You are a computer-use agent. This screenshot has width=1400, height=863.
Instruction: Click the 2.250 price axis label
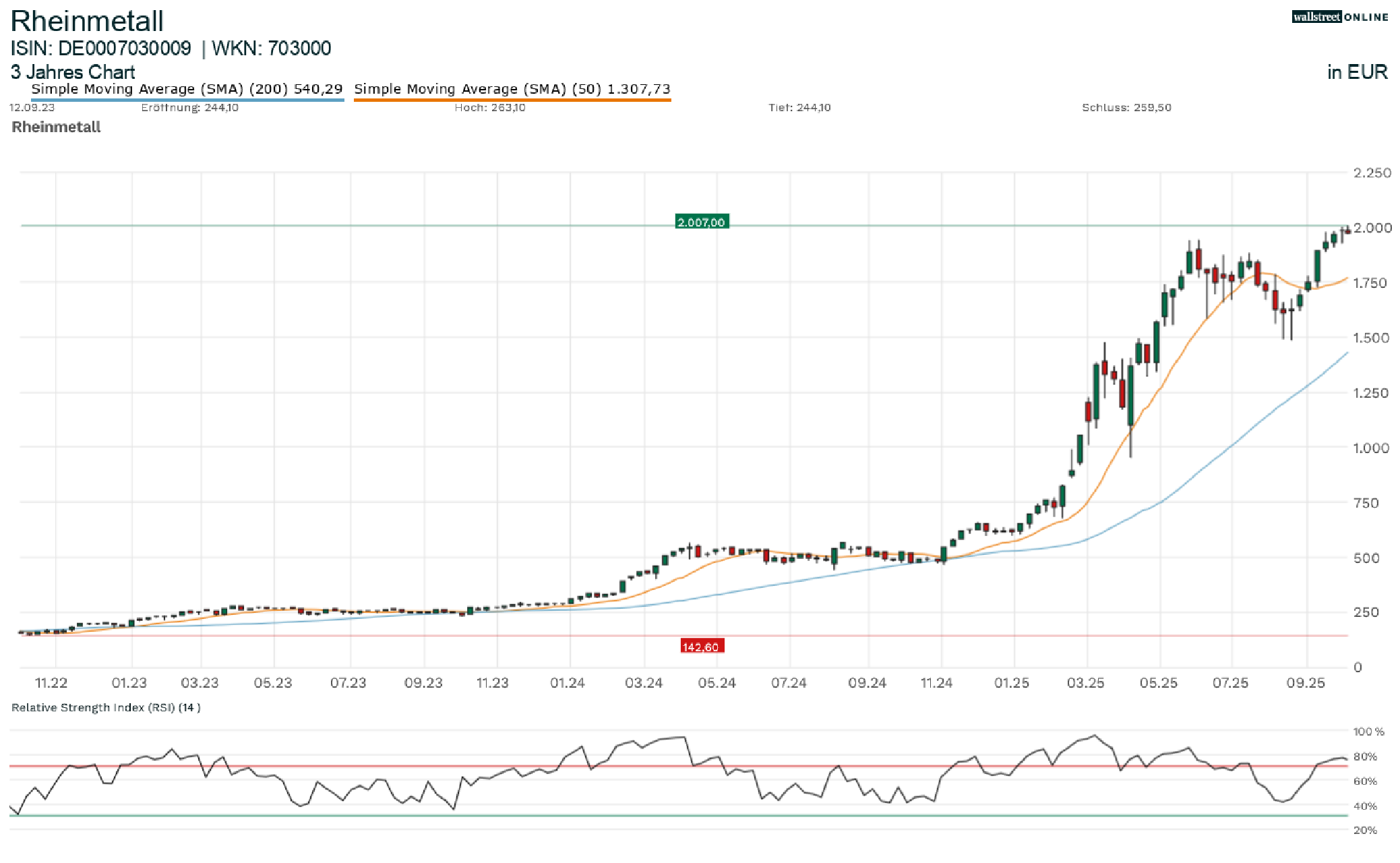(x=1372, y=173)
